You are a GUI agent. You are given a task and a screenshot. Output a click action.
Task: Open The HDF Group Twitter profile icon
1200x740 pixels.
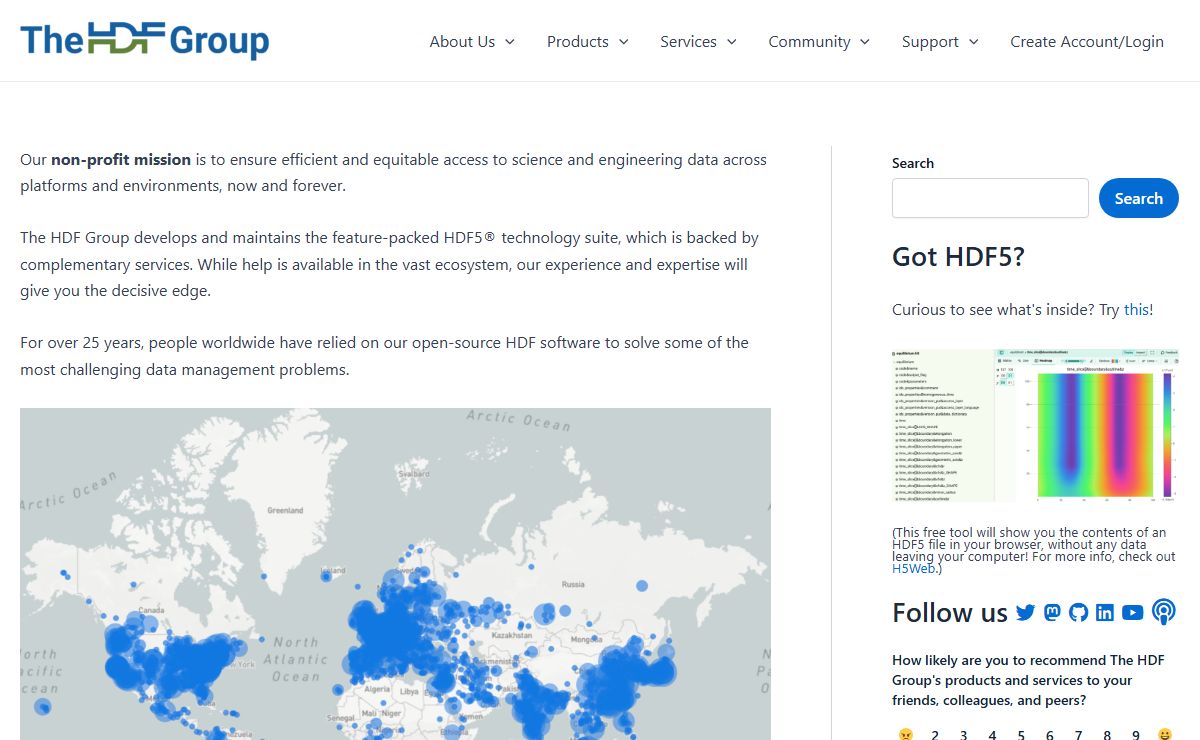pos(1025,613)
